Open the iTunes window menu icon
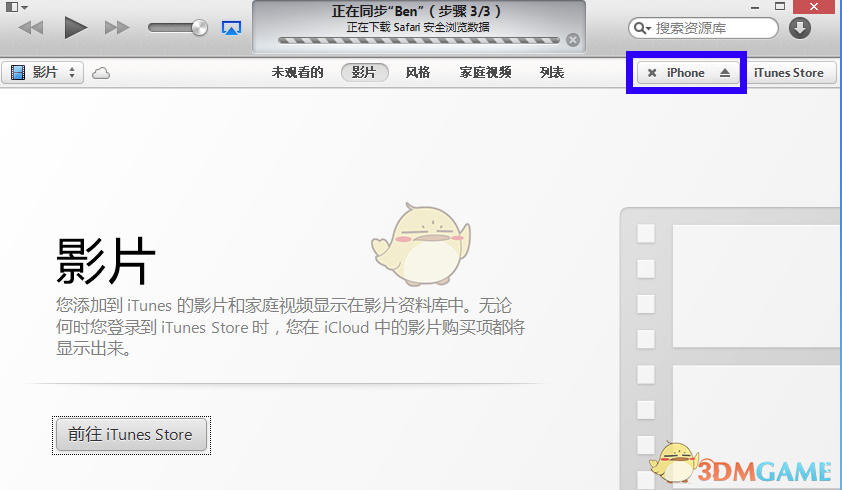 [16, 7]
